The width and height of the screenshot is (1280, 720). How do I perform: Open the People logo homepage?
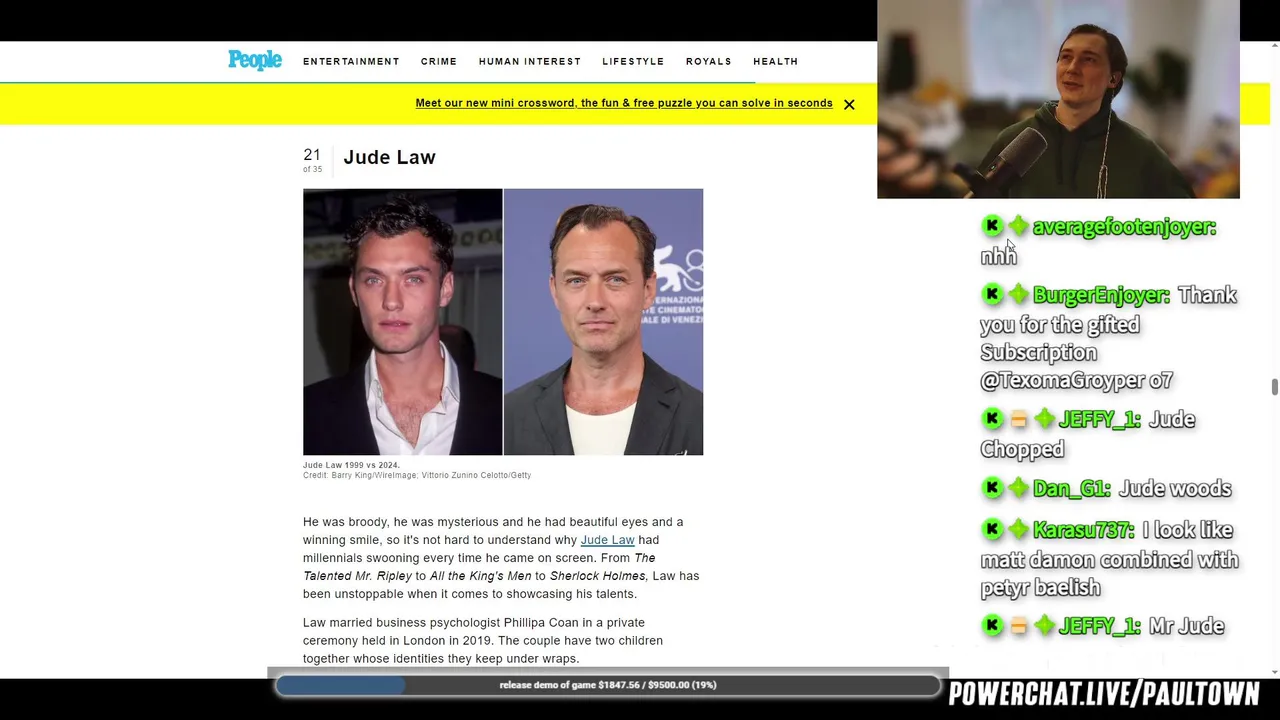click(x=255, y=61)
